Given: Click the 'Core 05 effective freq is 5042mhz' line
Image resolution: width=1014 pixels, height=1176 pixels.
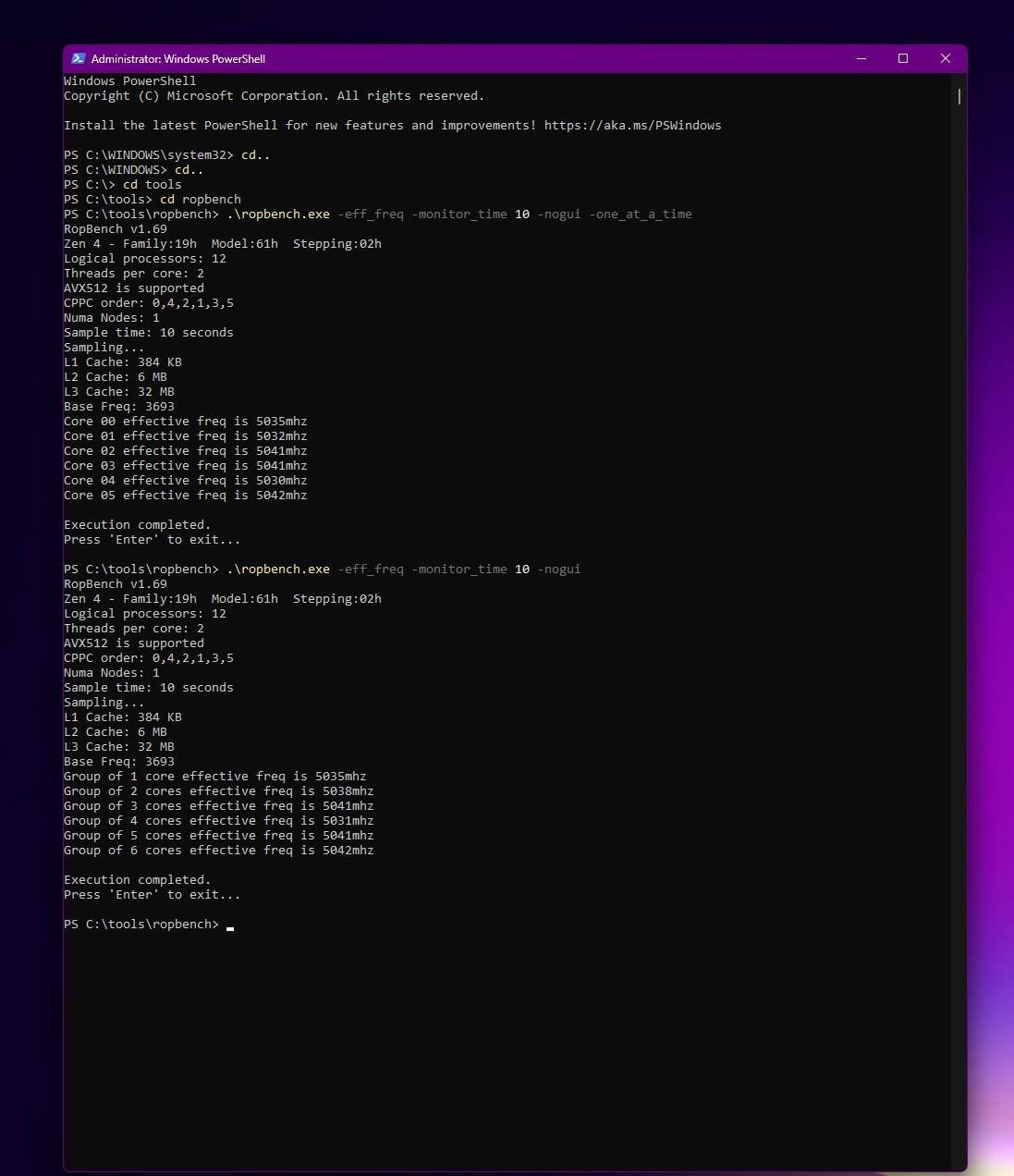Looking at the screenshot, I should click(186, 496).
